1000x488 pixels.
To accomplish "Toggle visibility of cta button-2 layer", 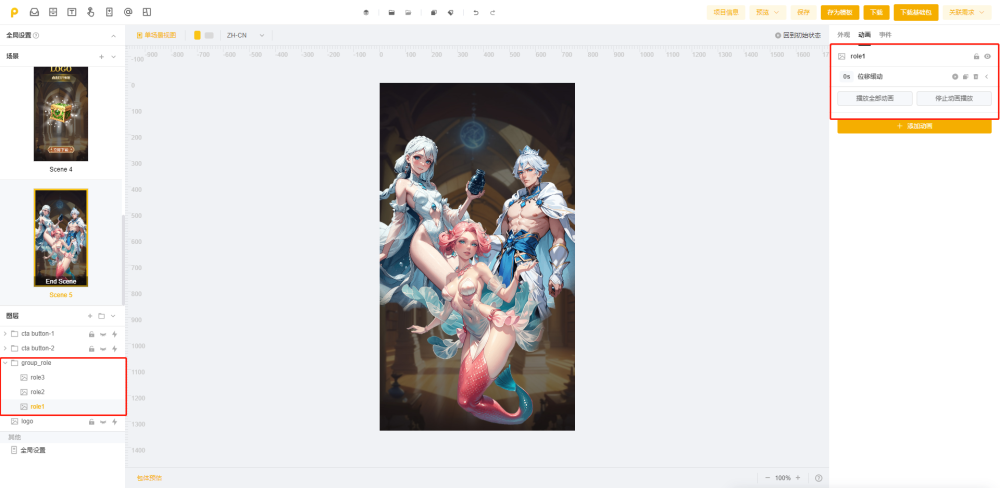I will (103, 348).
